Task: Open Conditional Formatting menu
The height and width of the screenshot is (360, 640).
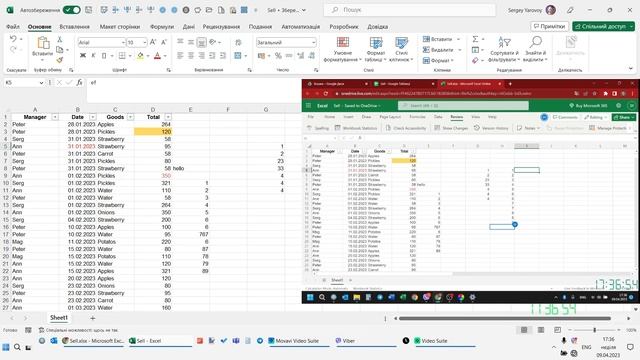Action: coord(342,49)
